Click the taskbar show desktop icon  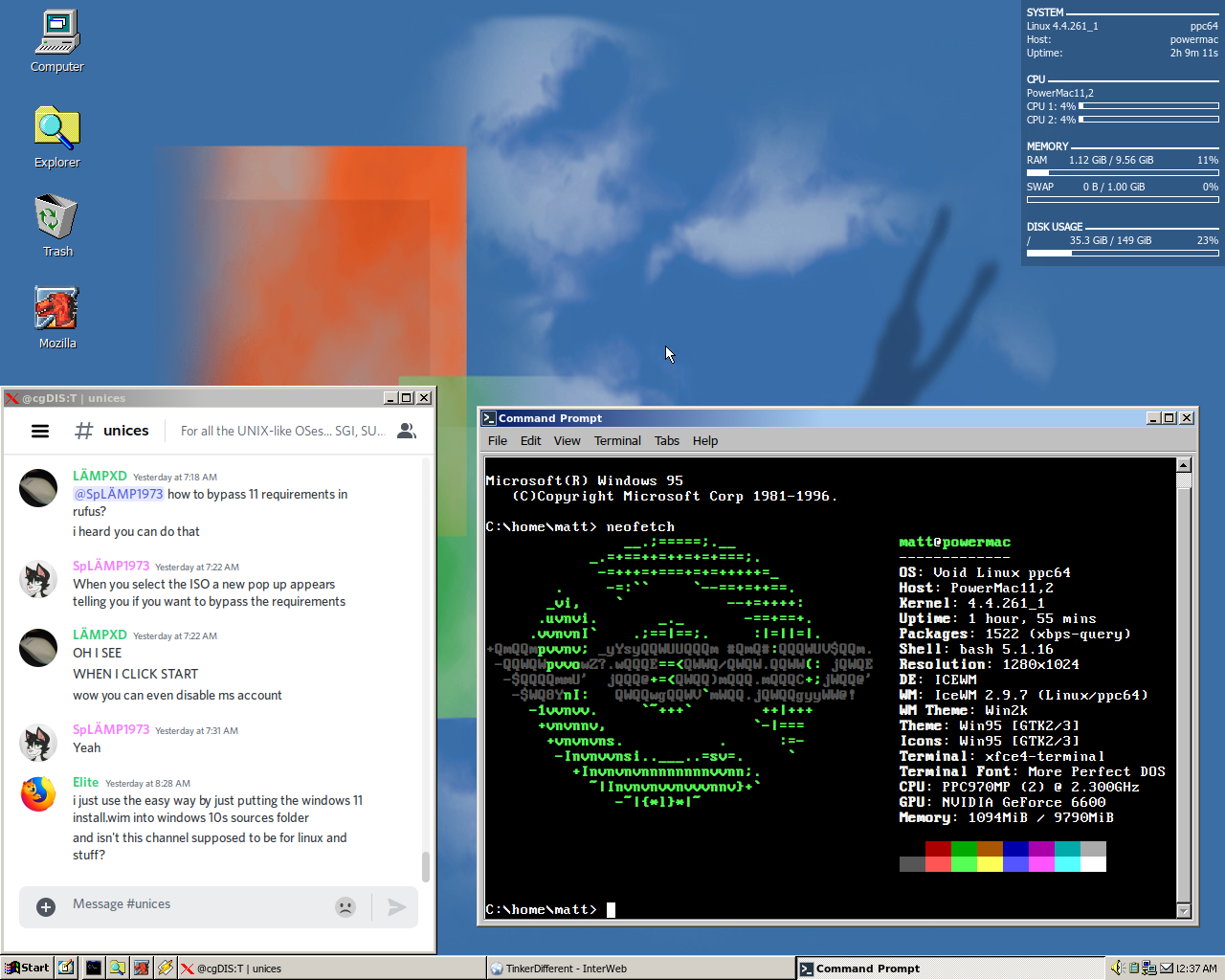[65, 968]
